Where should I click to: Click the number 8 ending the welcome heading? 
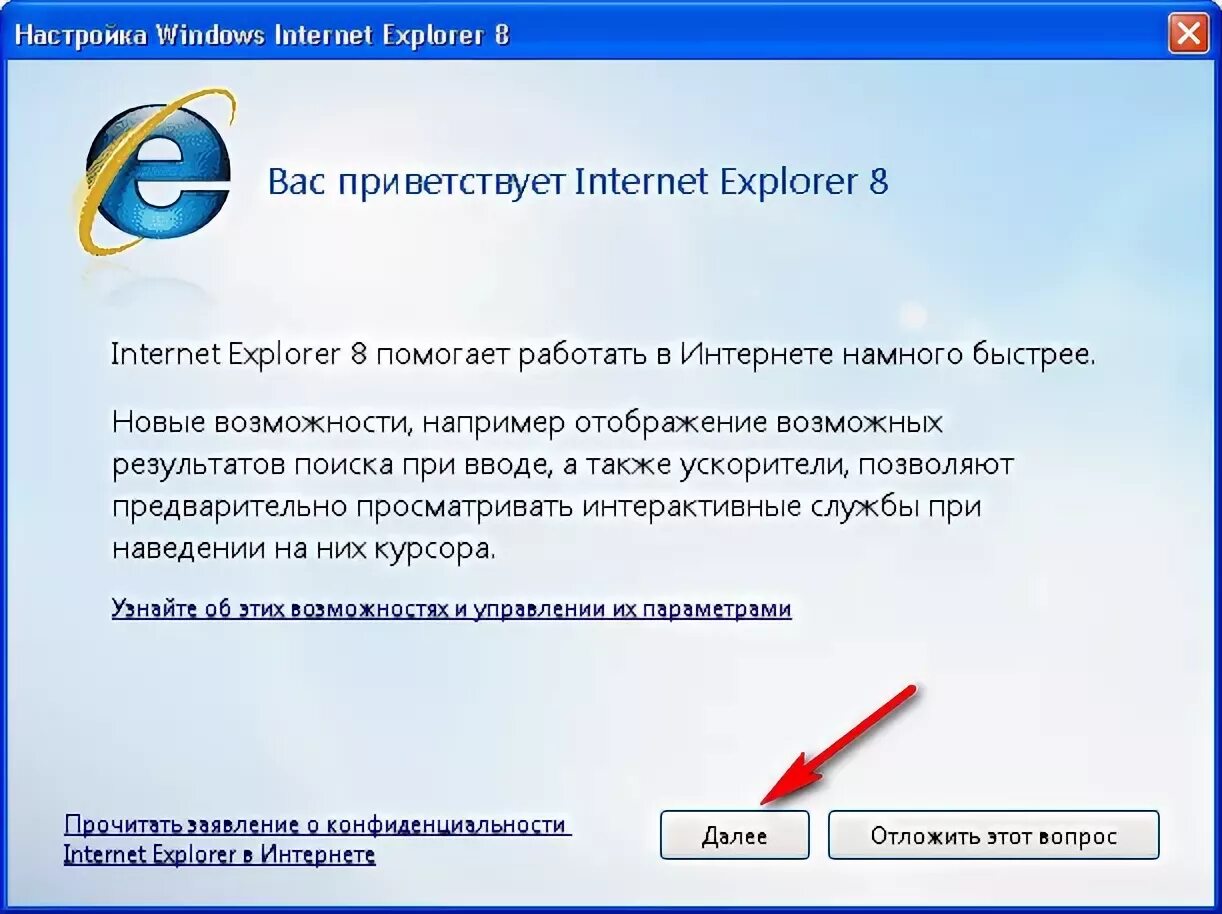[878, 182]
